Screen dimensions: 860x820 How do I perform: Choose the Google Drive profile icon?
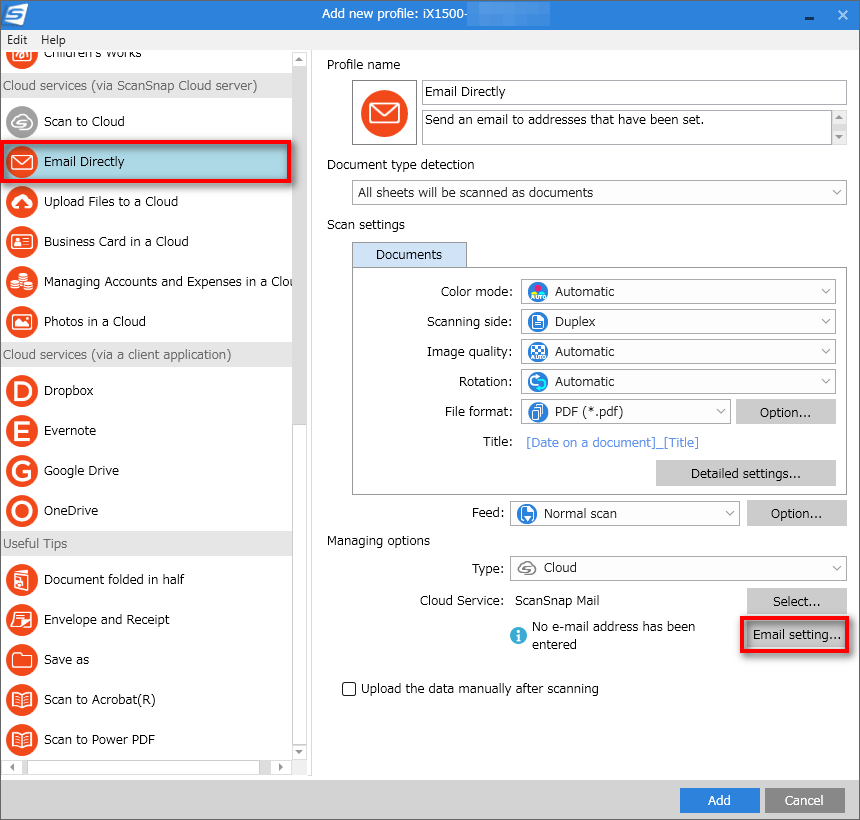(x=22, y=471)
